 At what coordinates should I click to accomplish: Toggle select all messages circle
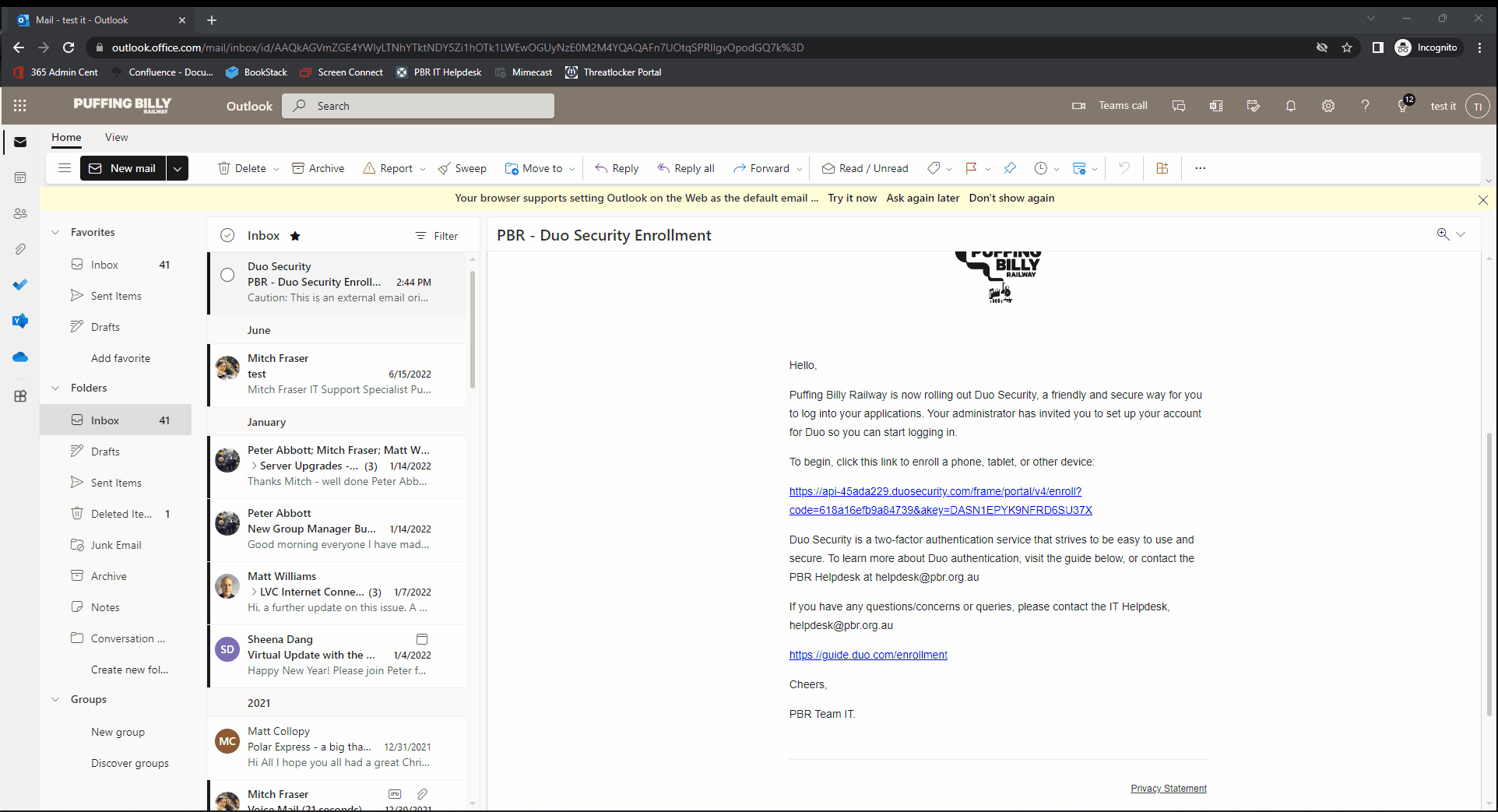pyautogui.click(x=227, y=235)
